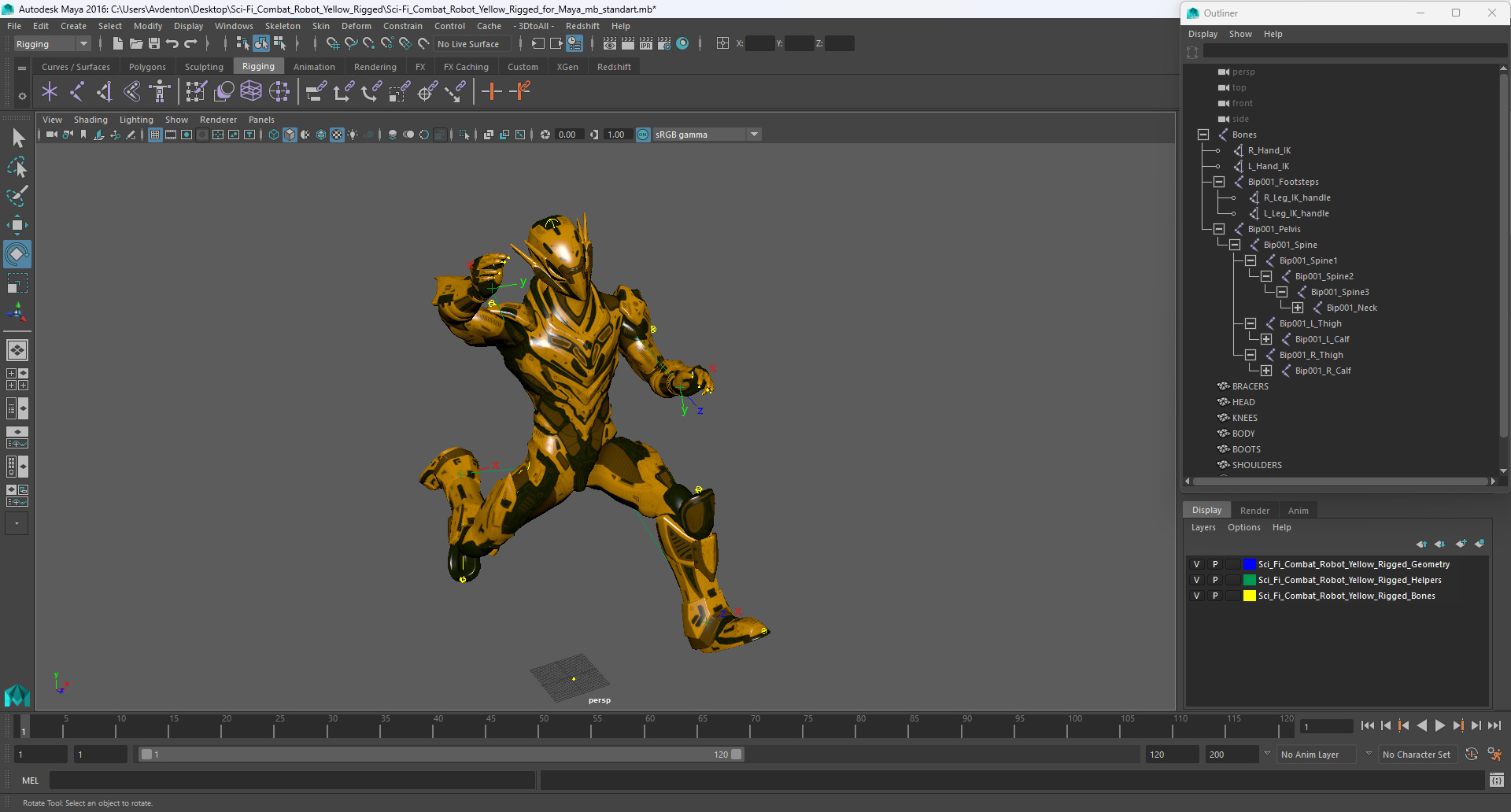Toggle playback P of Geometry layer
Viewport: 1511px width, 812px height.
(1215, 564)
